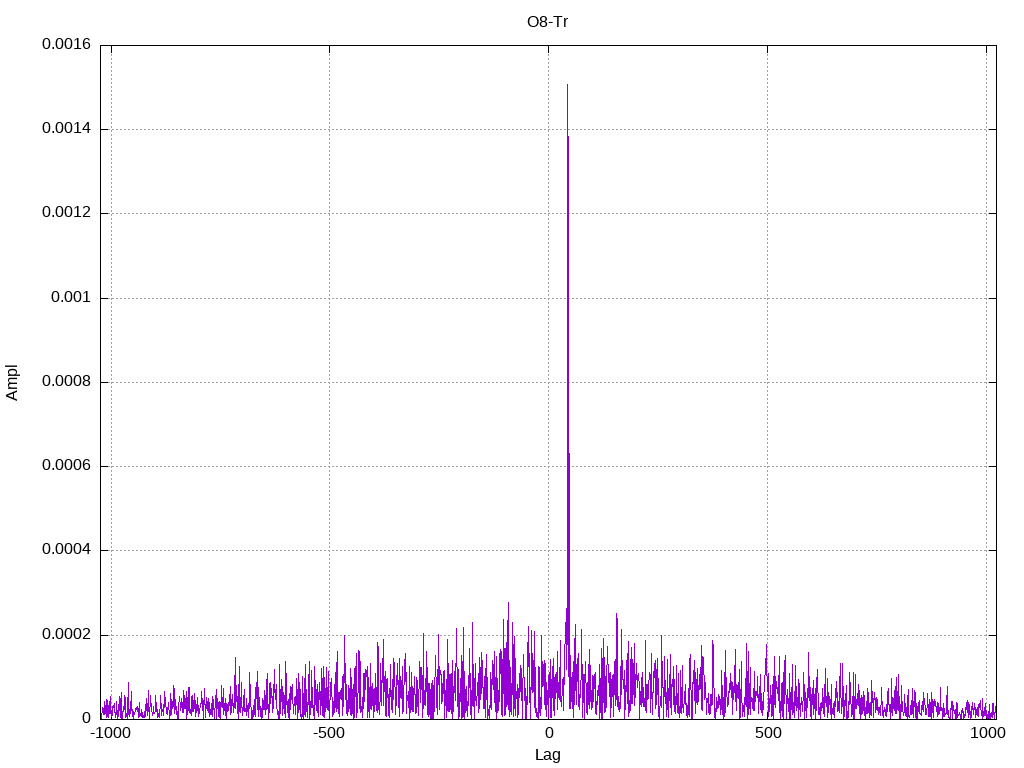Click the 0.0016 y-axis tick label
This screenshot has width=1024, height=768.
66,45
